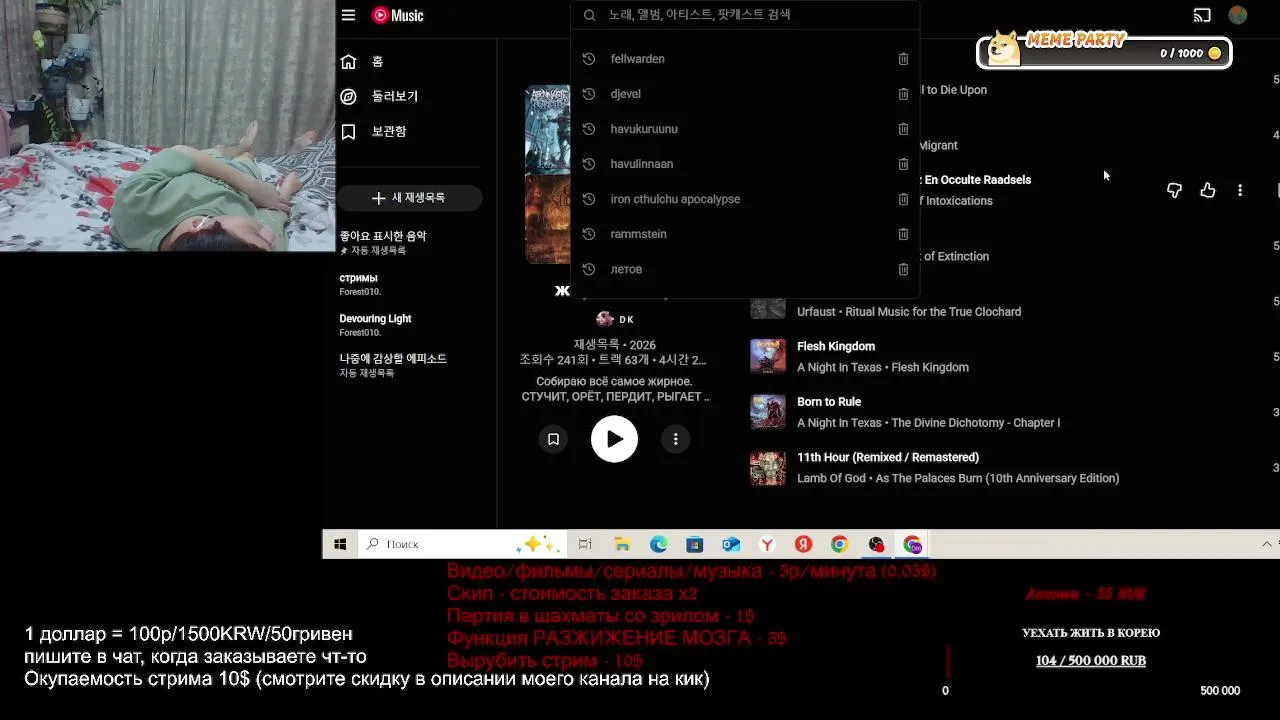Open Task View from the taskbar
This screenshot has width=1280, height=720.
click(x=585, y=544)
